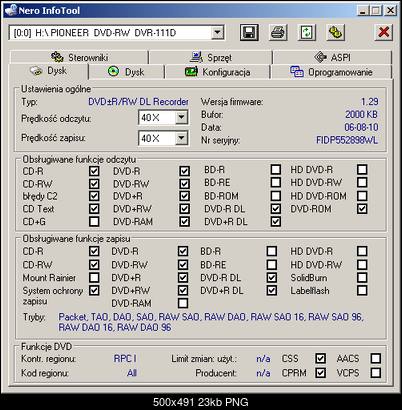Click the Kod regionu value All

pos(132,373)
